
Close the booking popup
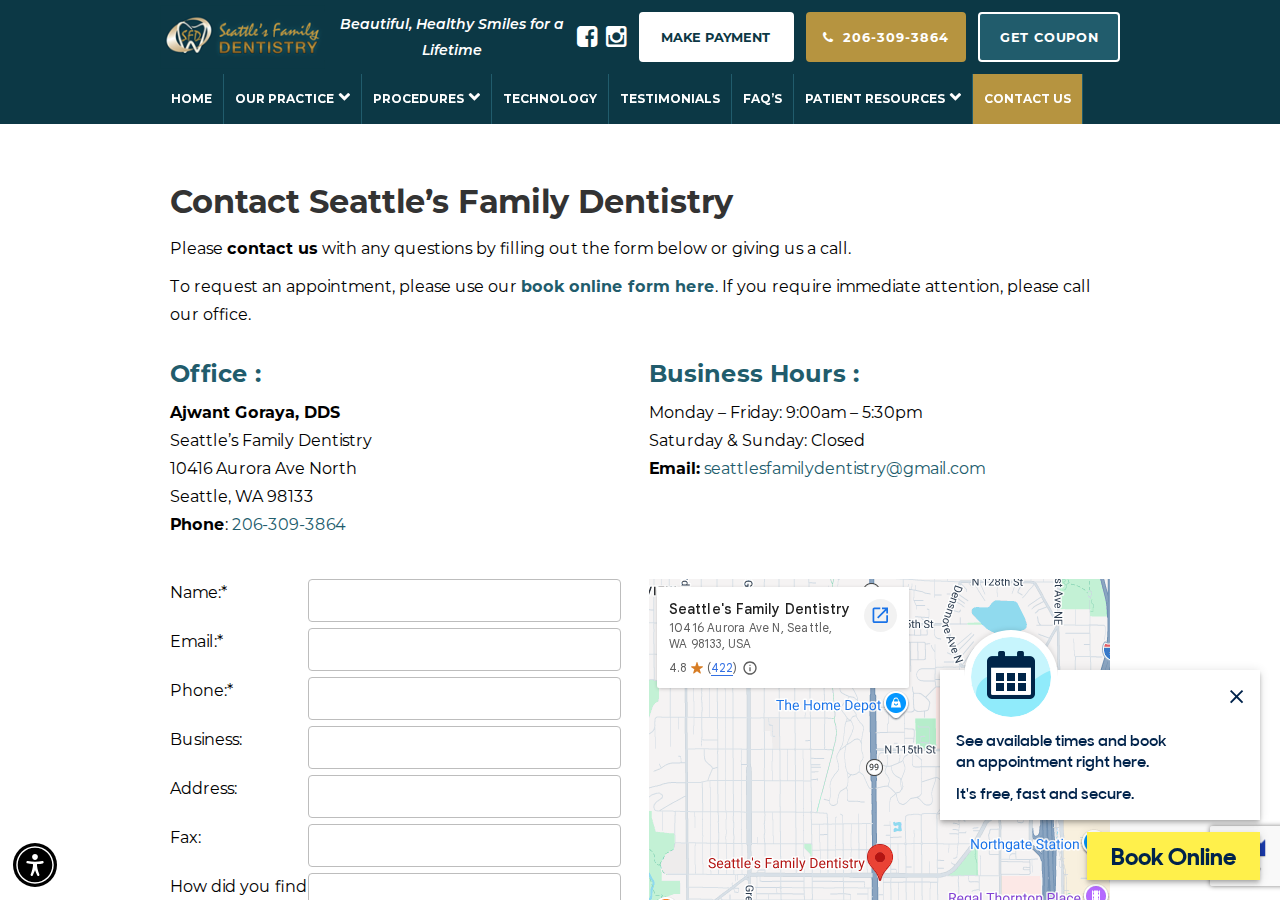pyautogui.click(x=1236, y=697)
